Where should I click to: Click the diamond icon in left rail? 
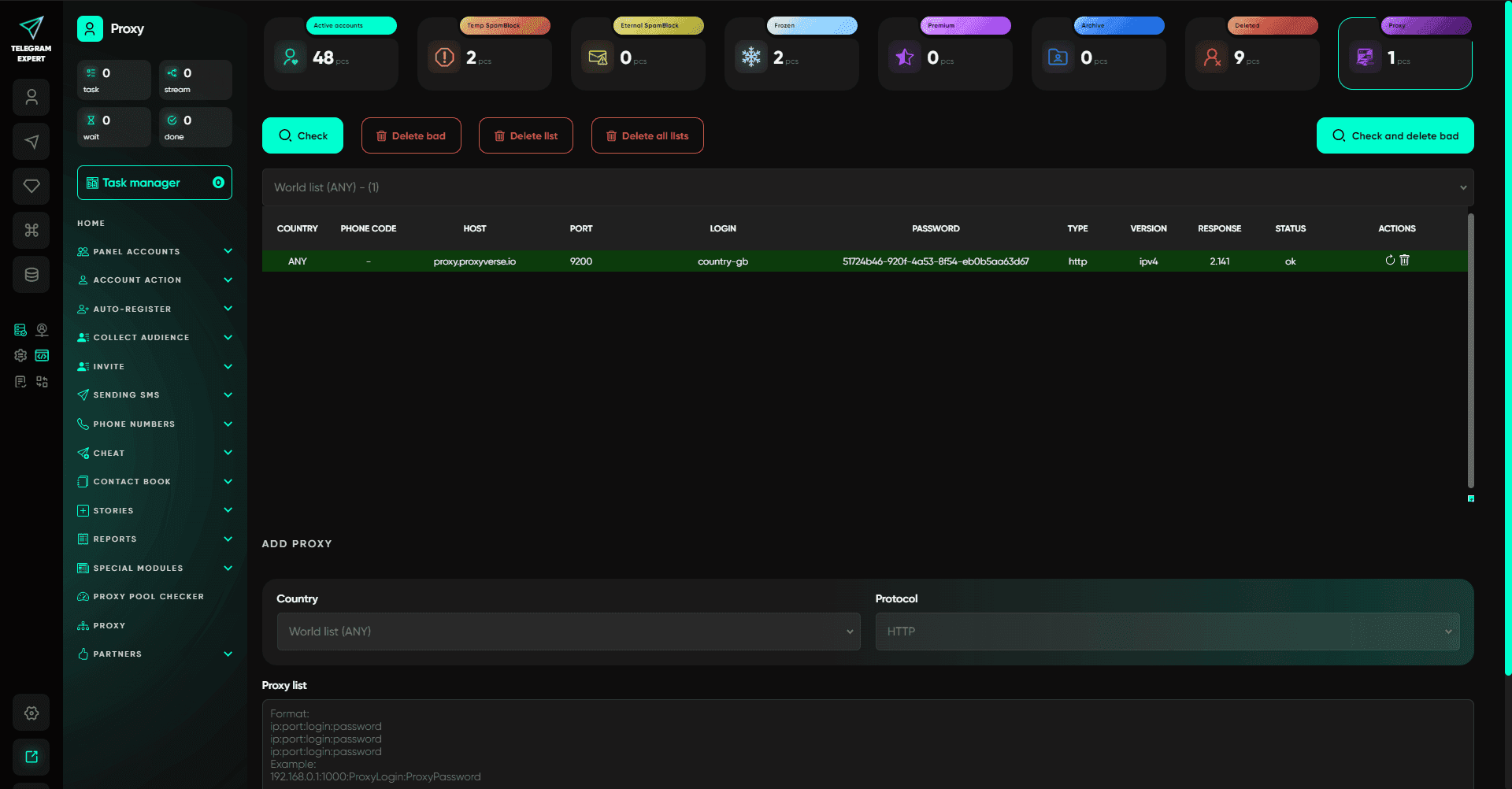(31, 186)
